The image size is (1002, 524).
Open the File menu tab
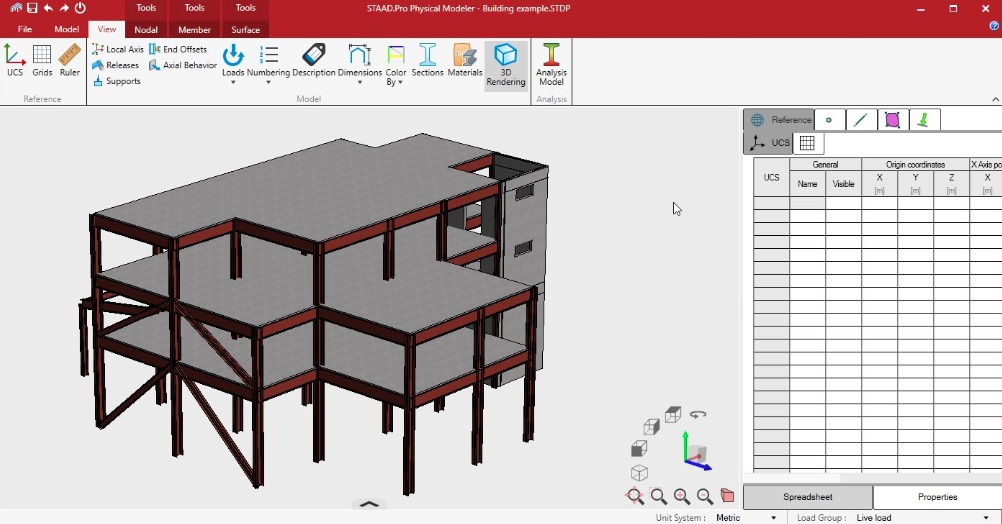coord(25,29)
